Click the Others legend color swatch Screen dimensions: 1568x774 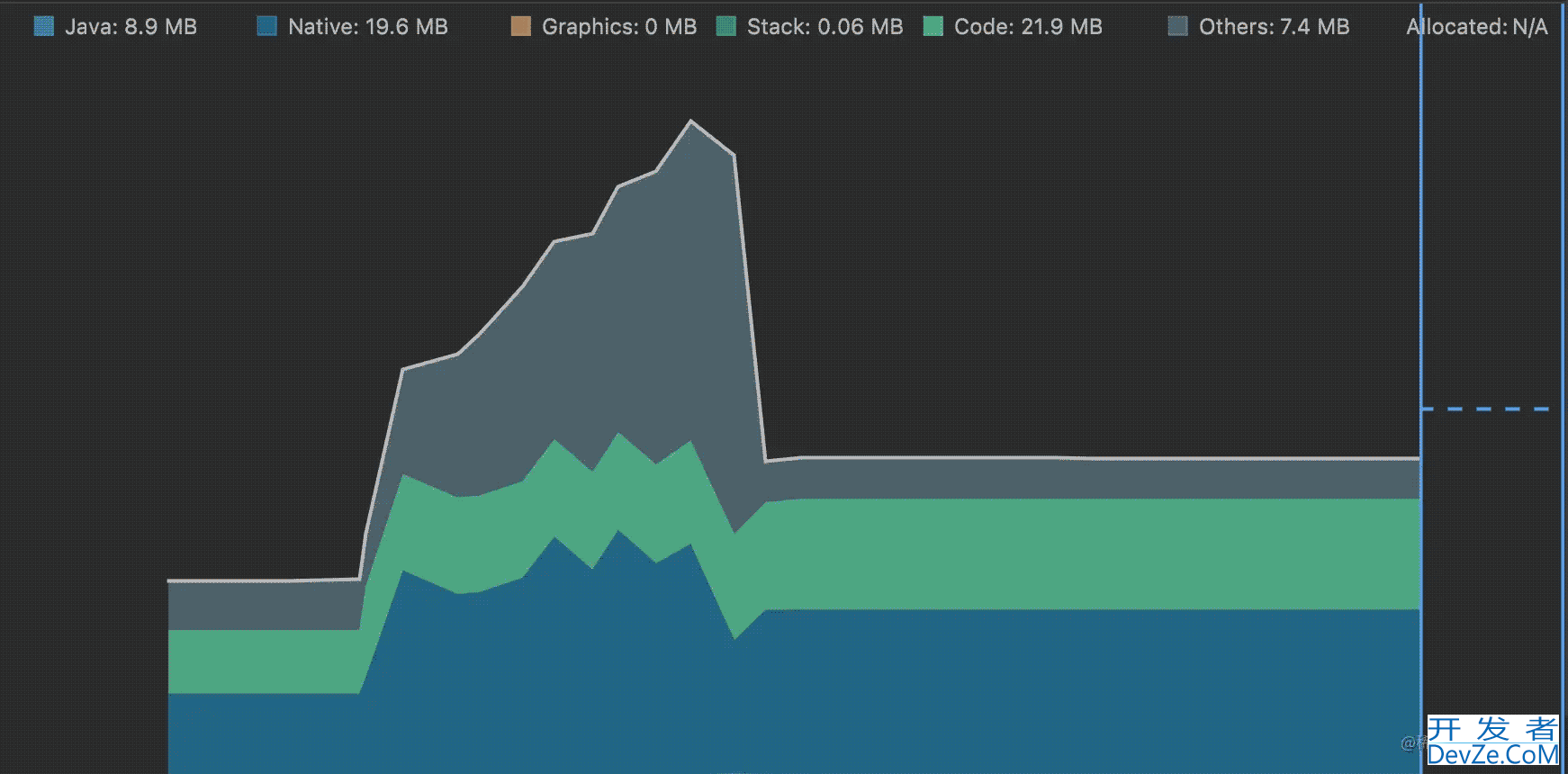1177,27
